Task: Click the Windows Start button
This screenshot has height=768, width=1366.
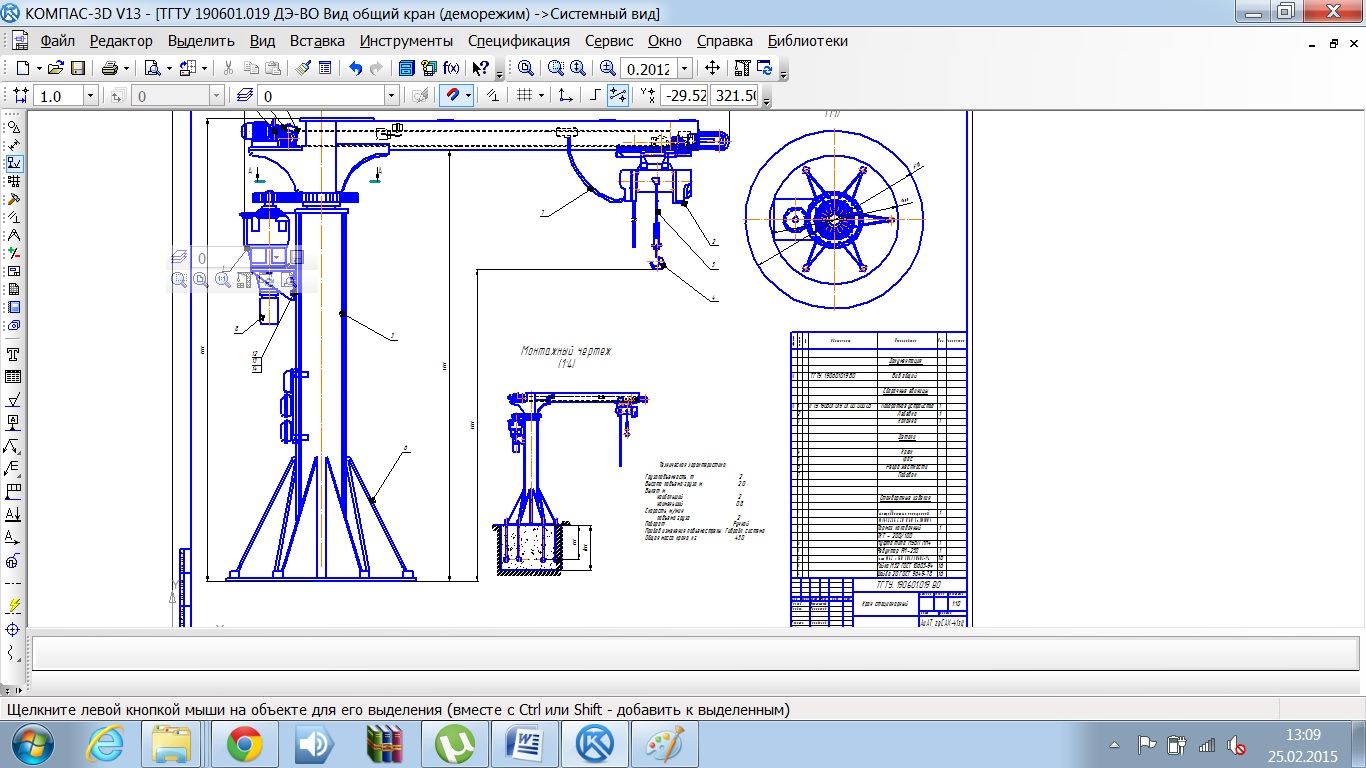Action: click(x=31, y=744)
